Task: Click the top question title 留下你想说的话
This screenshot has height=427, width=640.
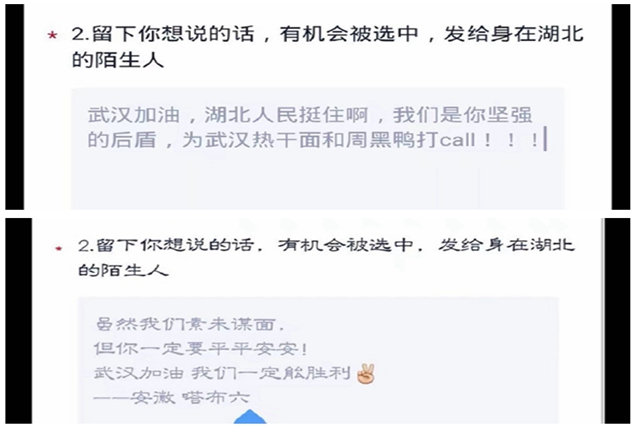Action: (x=174, y=34)
